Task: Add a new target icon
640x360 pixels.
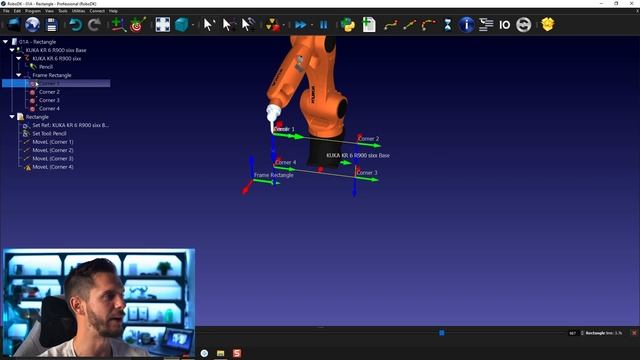Action: click(138, 25)
